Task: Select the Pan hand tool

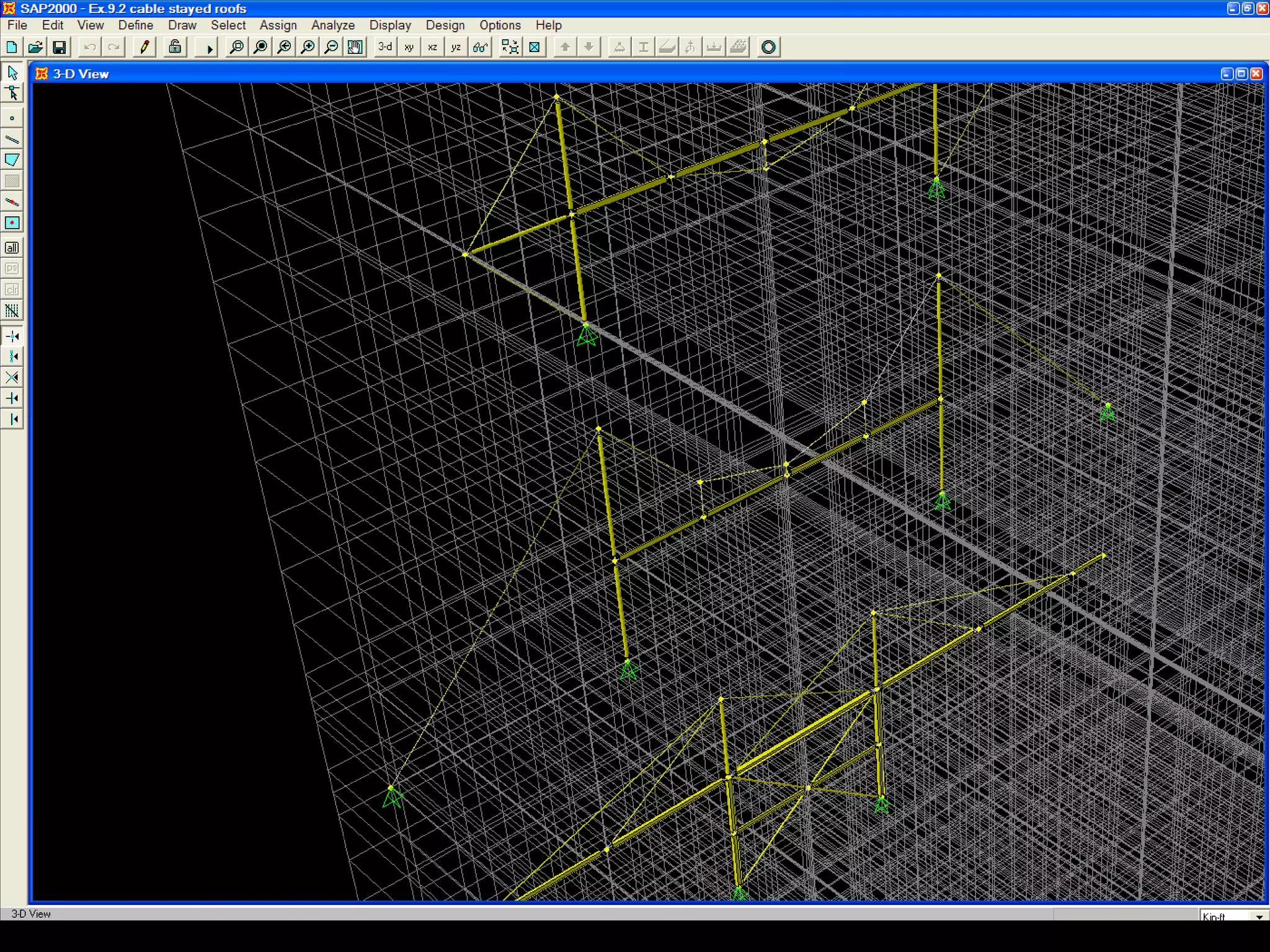Action: click(x=355, y=47)
